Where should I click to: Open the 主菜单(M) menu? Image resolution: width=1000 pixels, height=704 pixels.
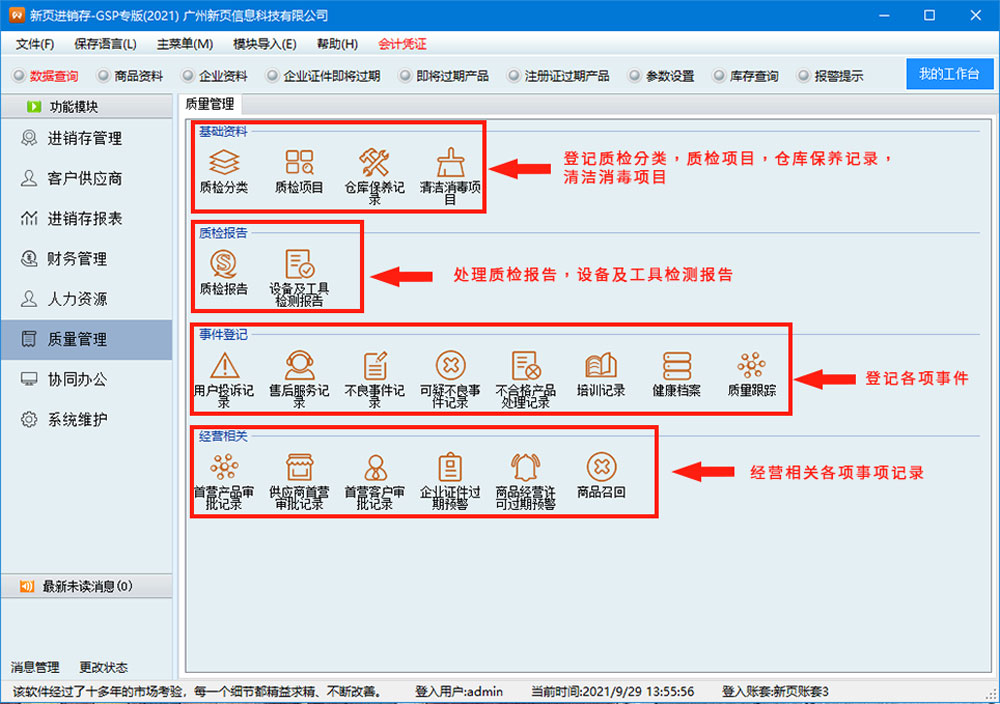(x=185, y=44)
